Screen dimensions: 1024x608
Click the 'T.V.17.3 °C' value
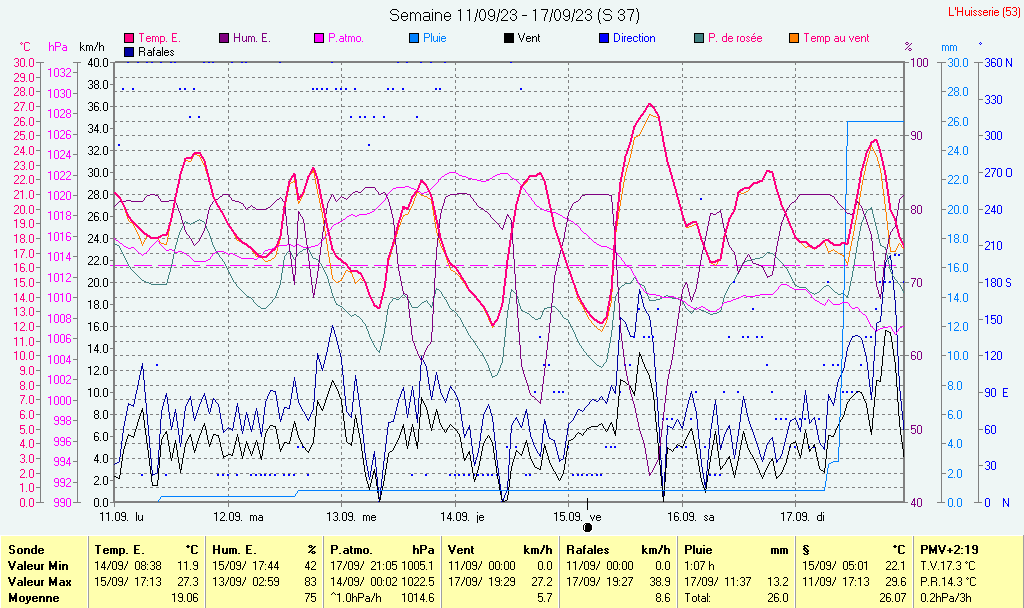click(x=950, y=566)
